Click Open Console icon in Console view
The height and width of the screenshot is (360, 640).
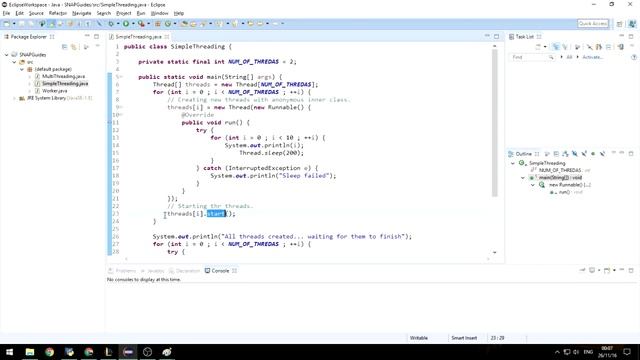click(x=607, y=271)
